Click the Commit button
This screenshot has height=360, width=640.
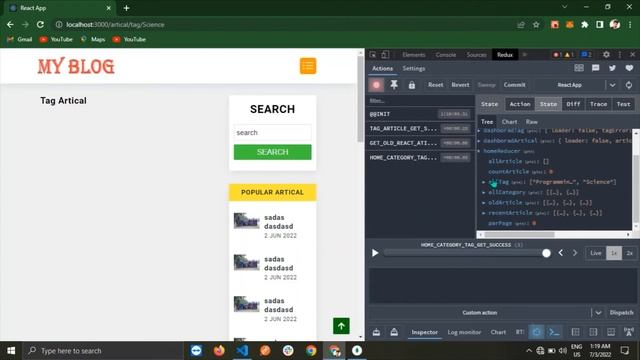click(514, 85)
